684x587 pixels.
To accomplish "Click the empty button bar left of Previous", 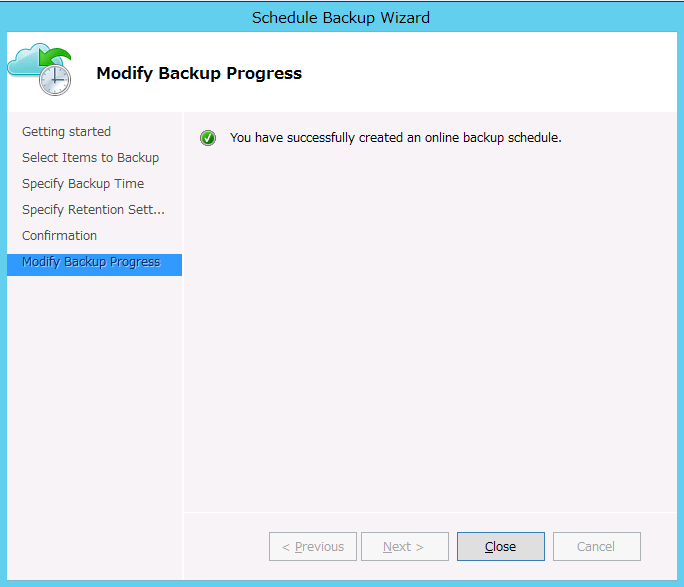I will (x=225, y=547).
